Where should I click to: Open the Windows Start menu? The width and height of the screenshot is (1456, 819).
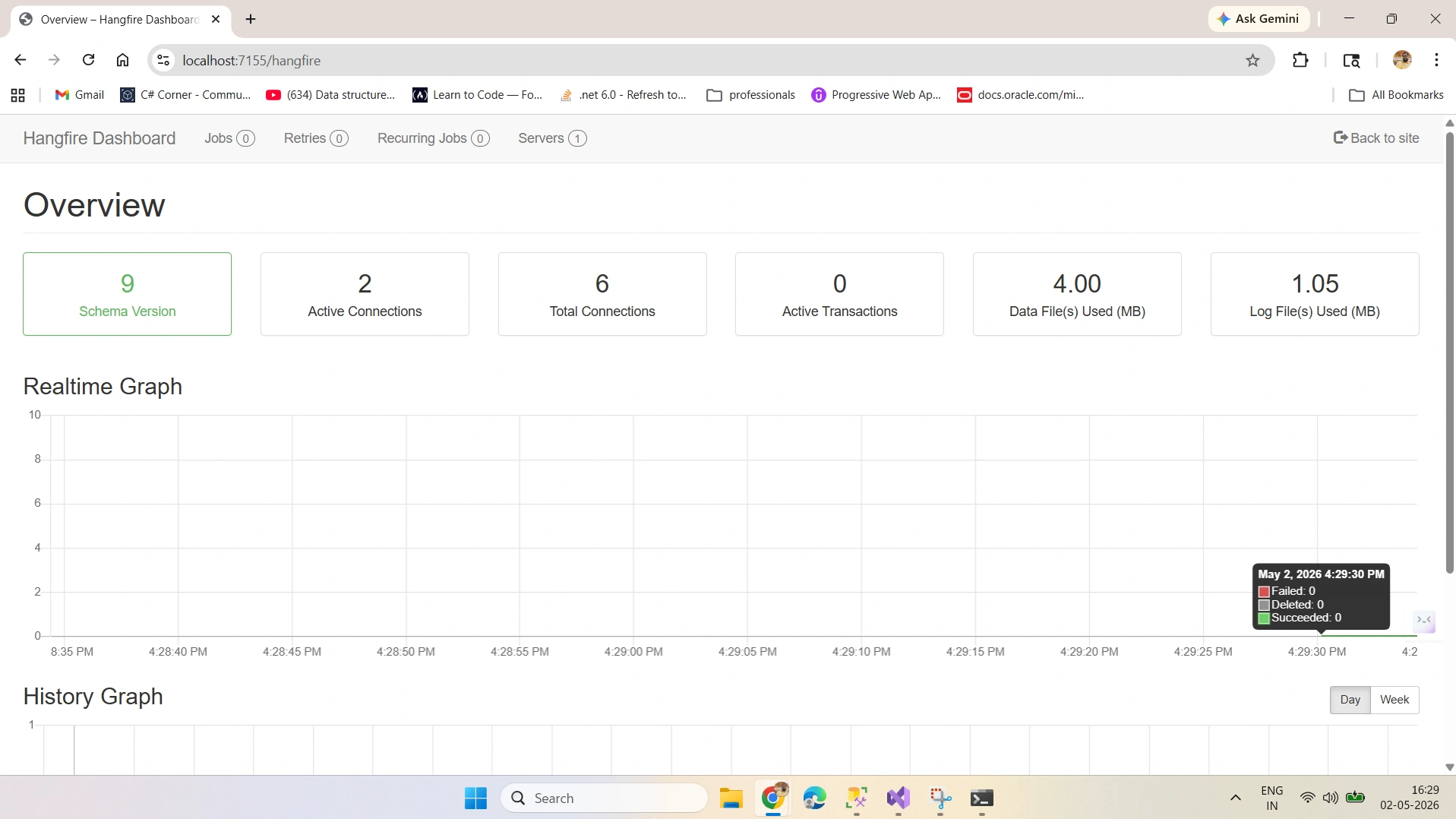pyautogui.click(x=475, y=798)
